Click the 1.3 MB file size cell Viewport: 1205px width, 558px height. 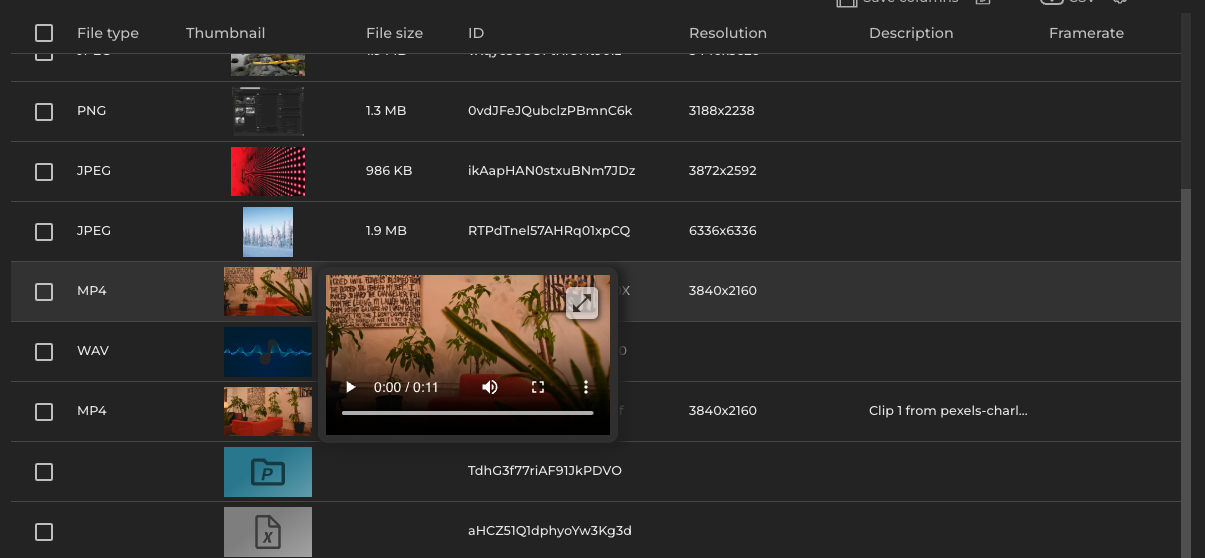[386, 111]
